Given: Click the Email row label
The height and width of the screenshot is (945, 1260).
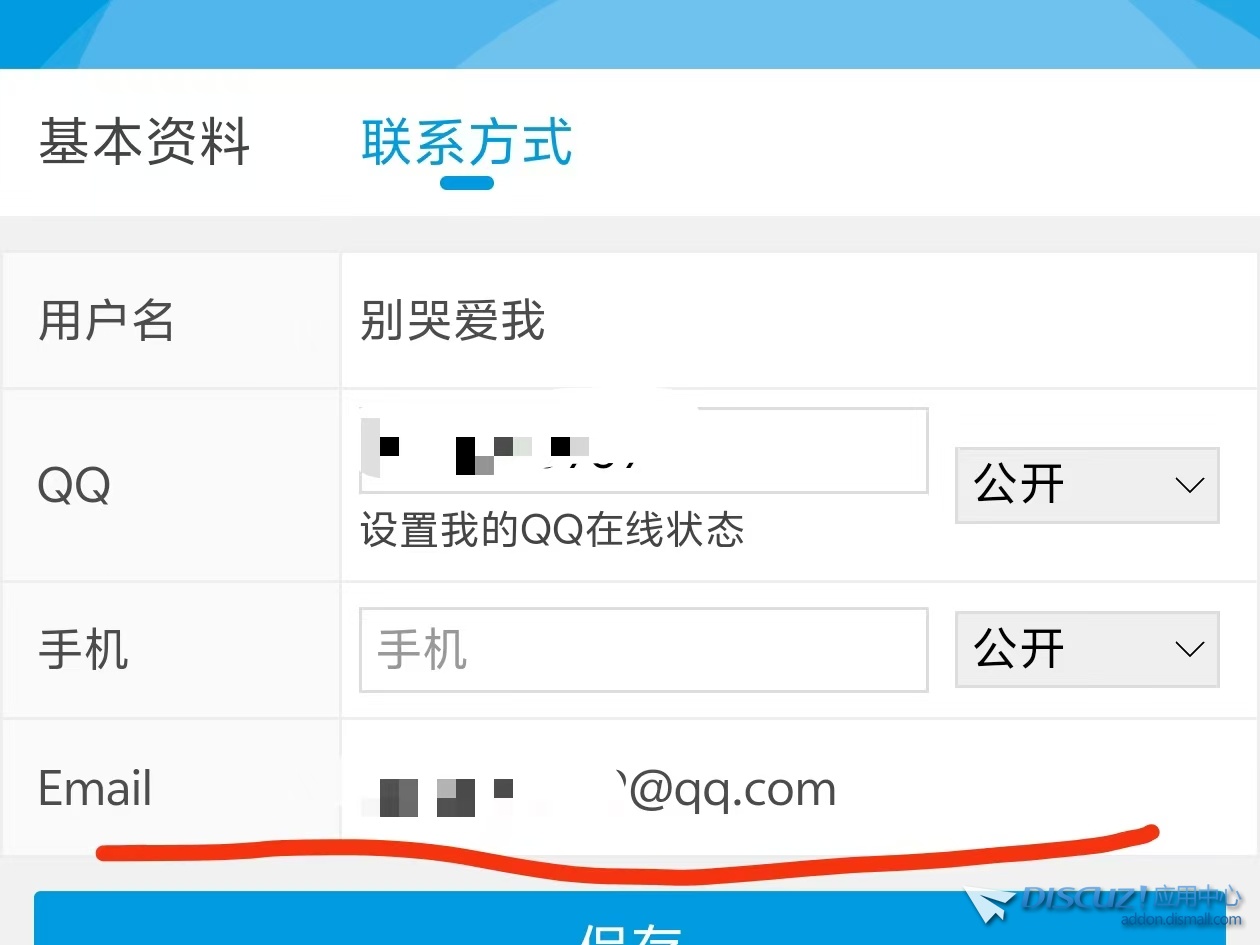Looking at the screenshot, I should click(95, 789).
